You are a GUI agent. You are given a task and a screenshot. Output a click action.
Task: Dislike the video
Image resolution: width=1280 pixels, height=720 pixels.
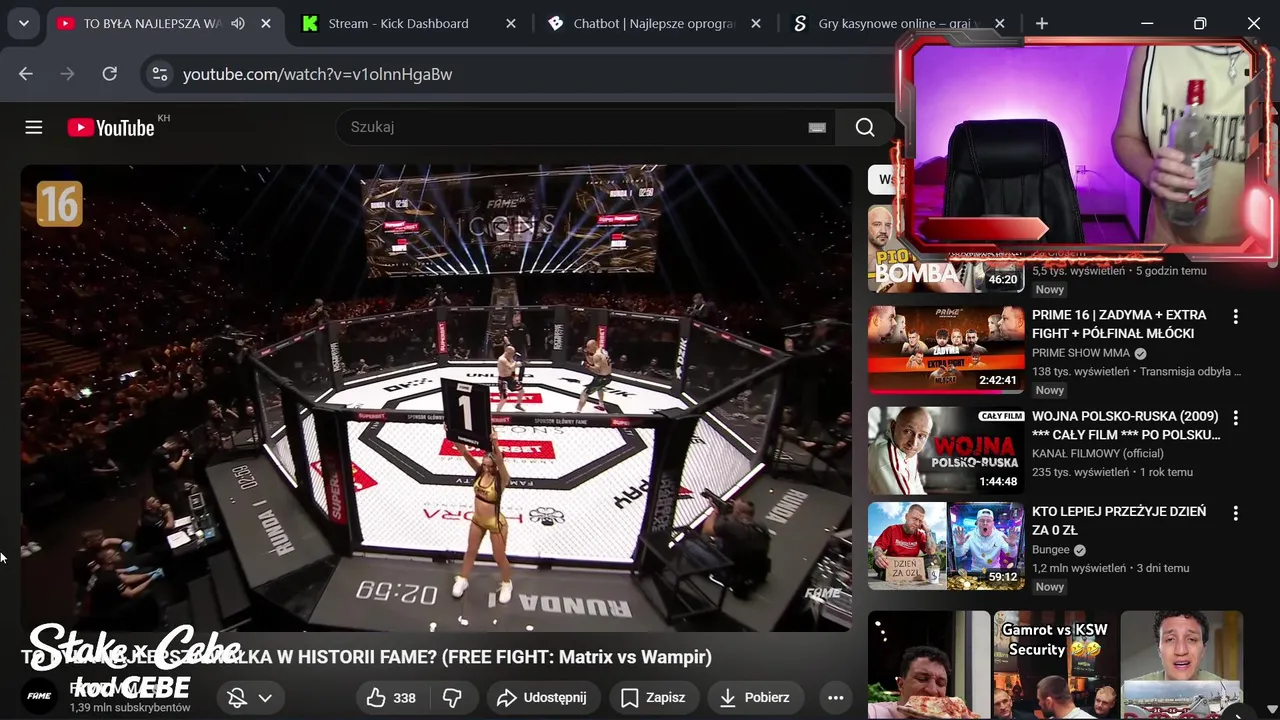coord(453,697)
